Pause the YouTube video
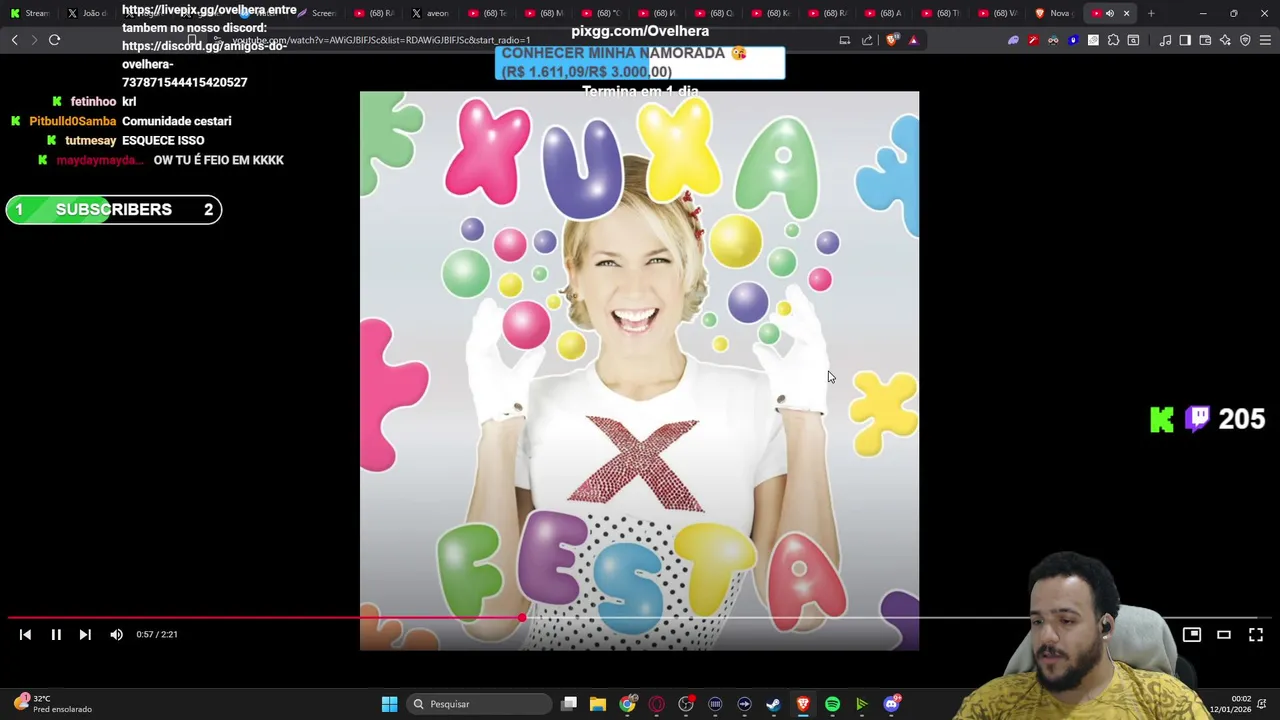Viewport: 1280px width, 720px height. coord(56,634)
